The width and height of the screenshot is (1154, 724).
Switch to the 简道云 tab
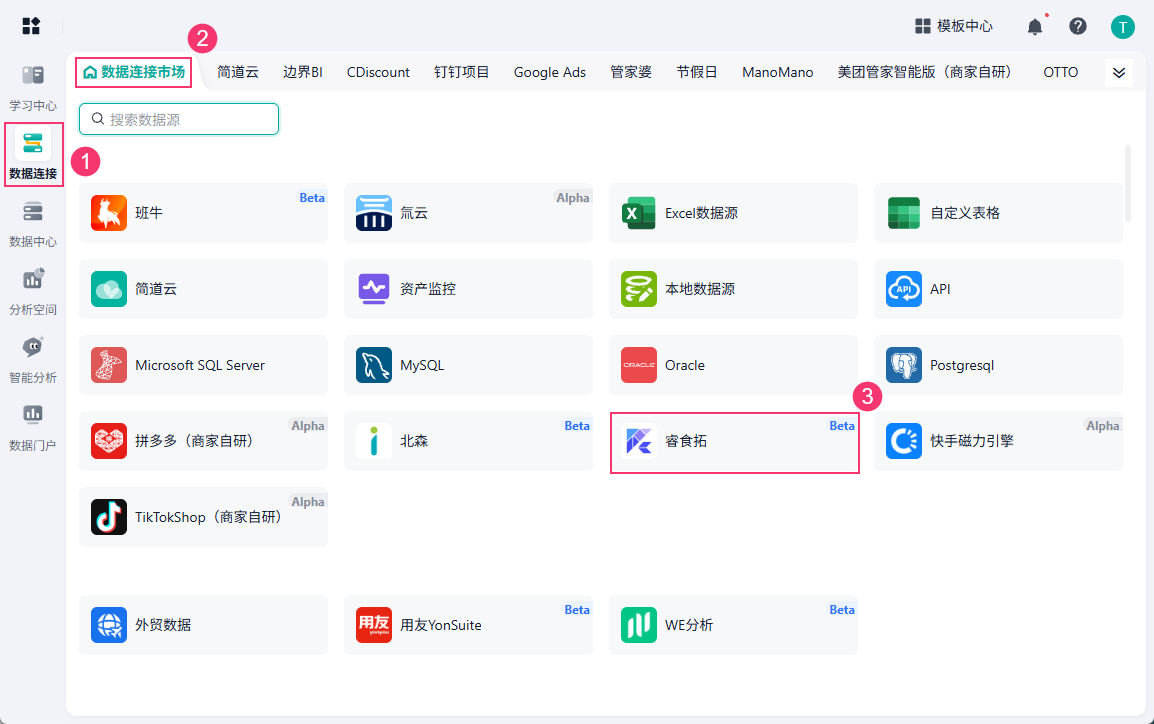click(238, 72)
